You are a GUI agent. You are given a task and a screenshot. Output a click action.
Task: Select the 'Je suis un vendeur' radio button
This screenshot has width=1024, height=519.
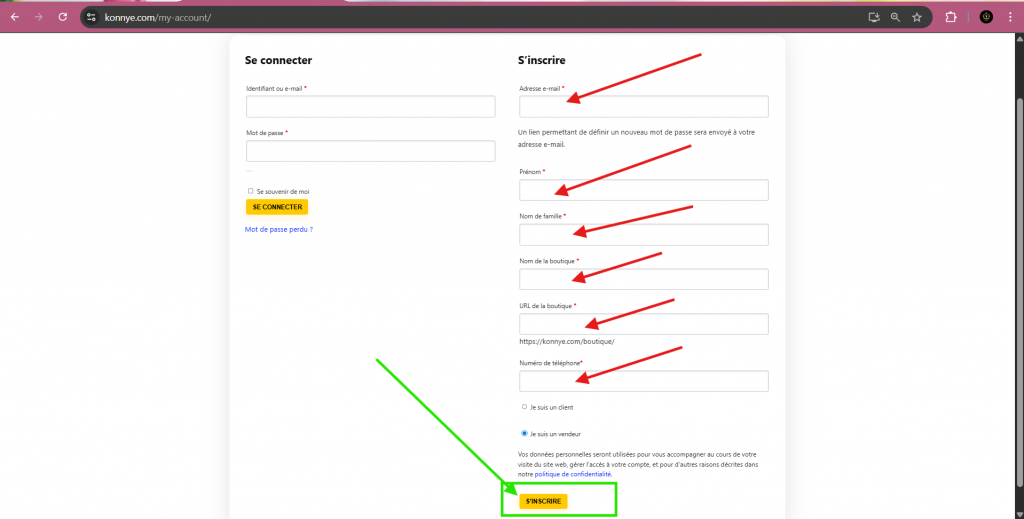pos(524,434)
